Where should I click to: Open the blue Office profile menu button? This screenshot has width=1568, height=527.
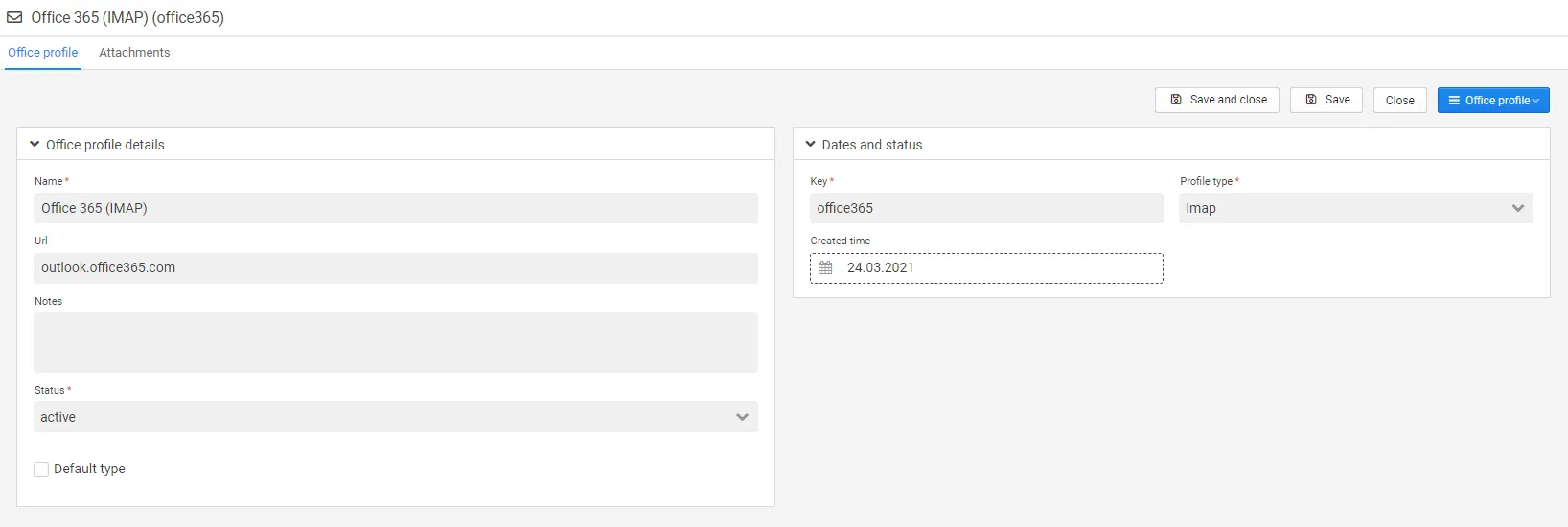point(1492,101)
